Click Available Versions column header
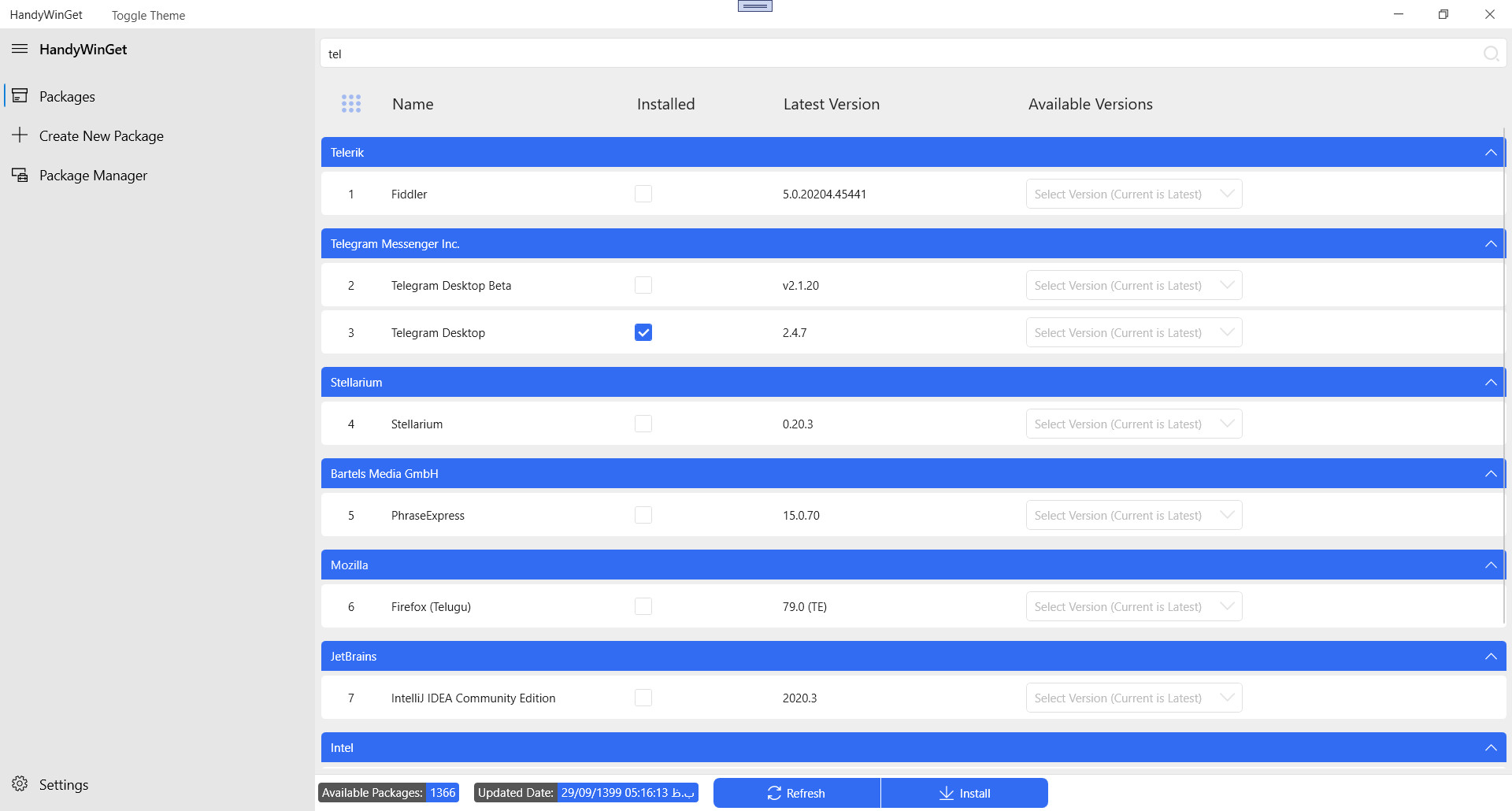 coord(1090,104)
